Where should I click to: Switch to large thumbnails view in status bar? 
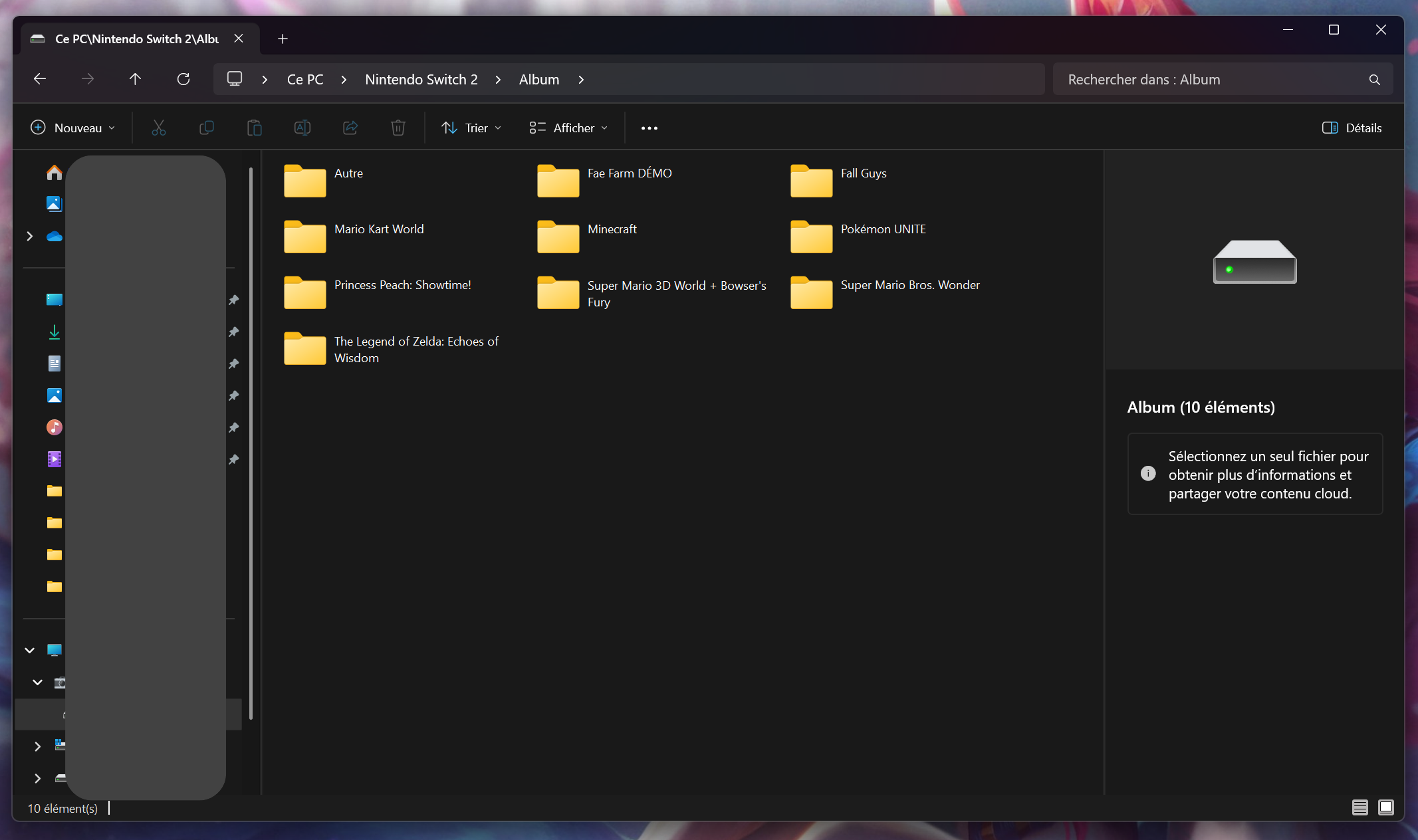[1386, 807]
